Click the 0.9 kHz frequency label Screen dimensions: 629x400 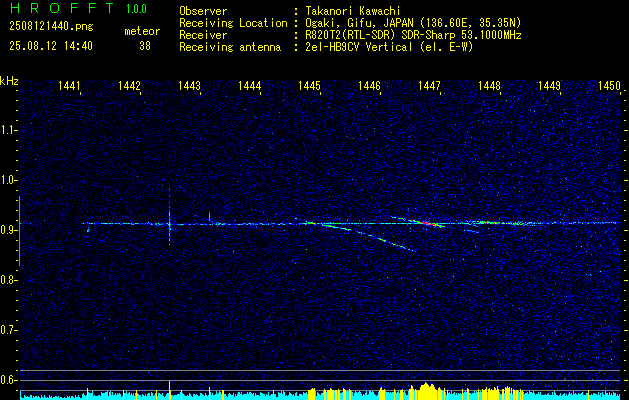(x=7, y=230)
